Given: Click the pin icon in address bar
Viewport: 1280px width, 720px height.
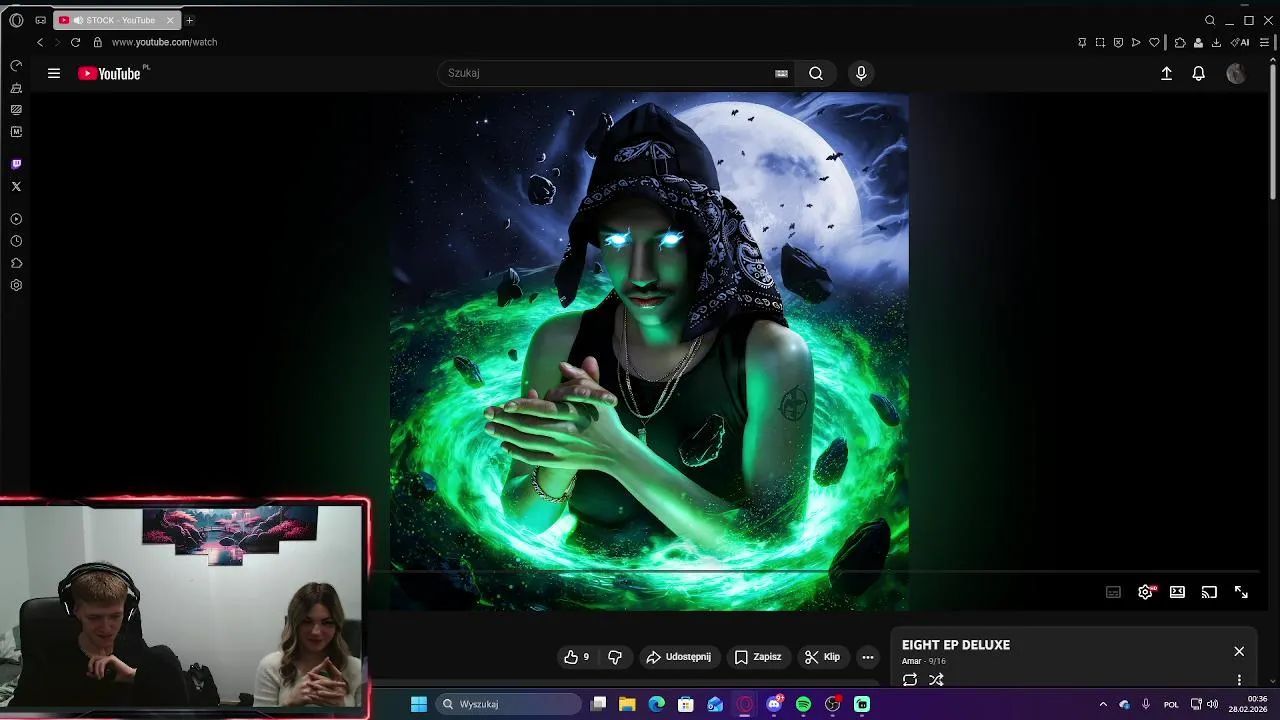Looking at the screenshot, I should 1082,42.
